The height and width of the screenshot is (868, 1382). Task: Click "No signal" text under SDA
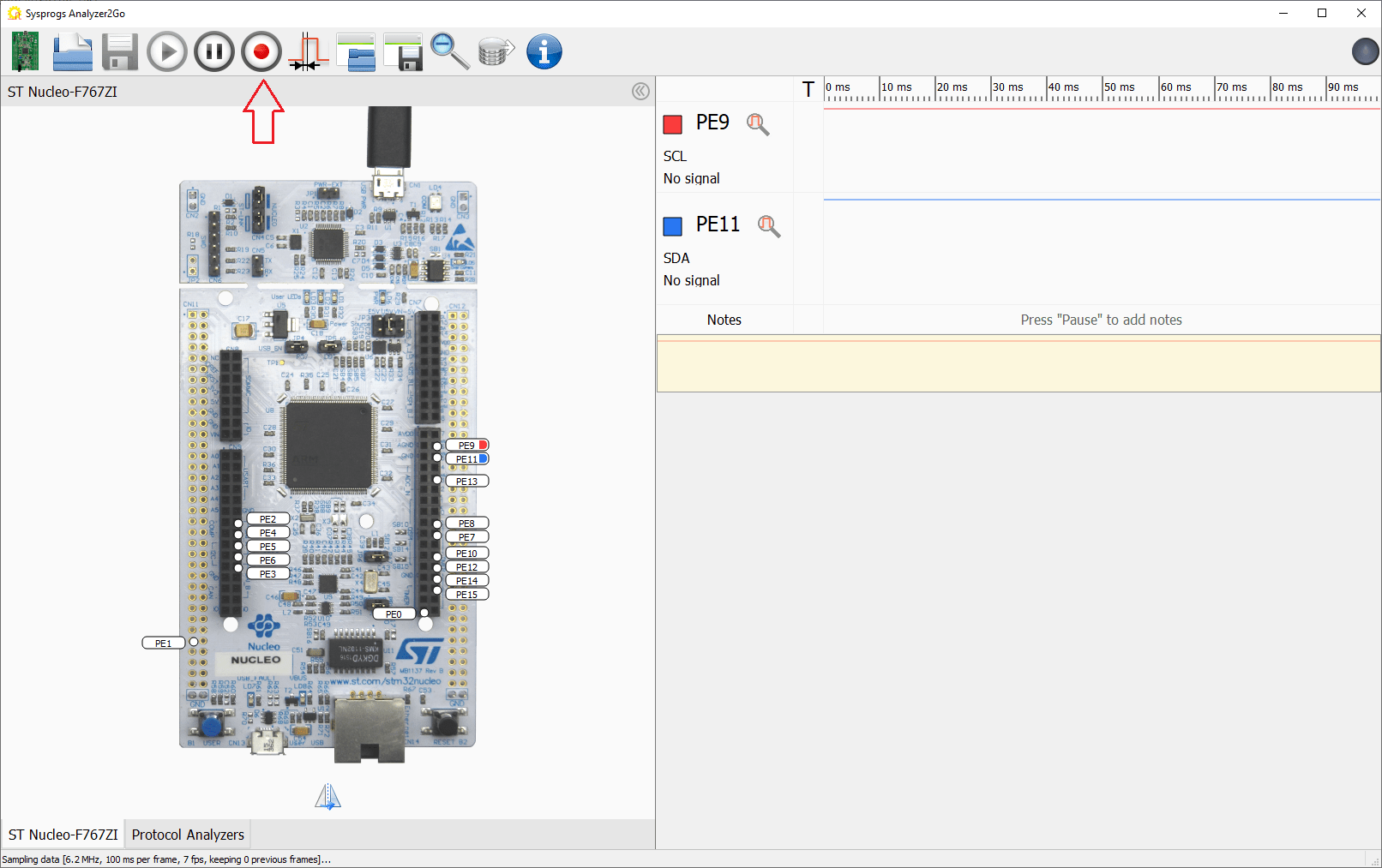coord(691,280)
